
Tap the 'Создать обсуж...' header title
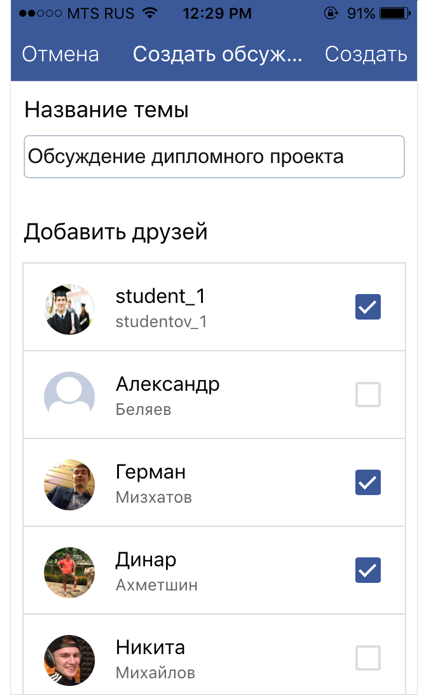coord(217,55)
